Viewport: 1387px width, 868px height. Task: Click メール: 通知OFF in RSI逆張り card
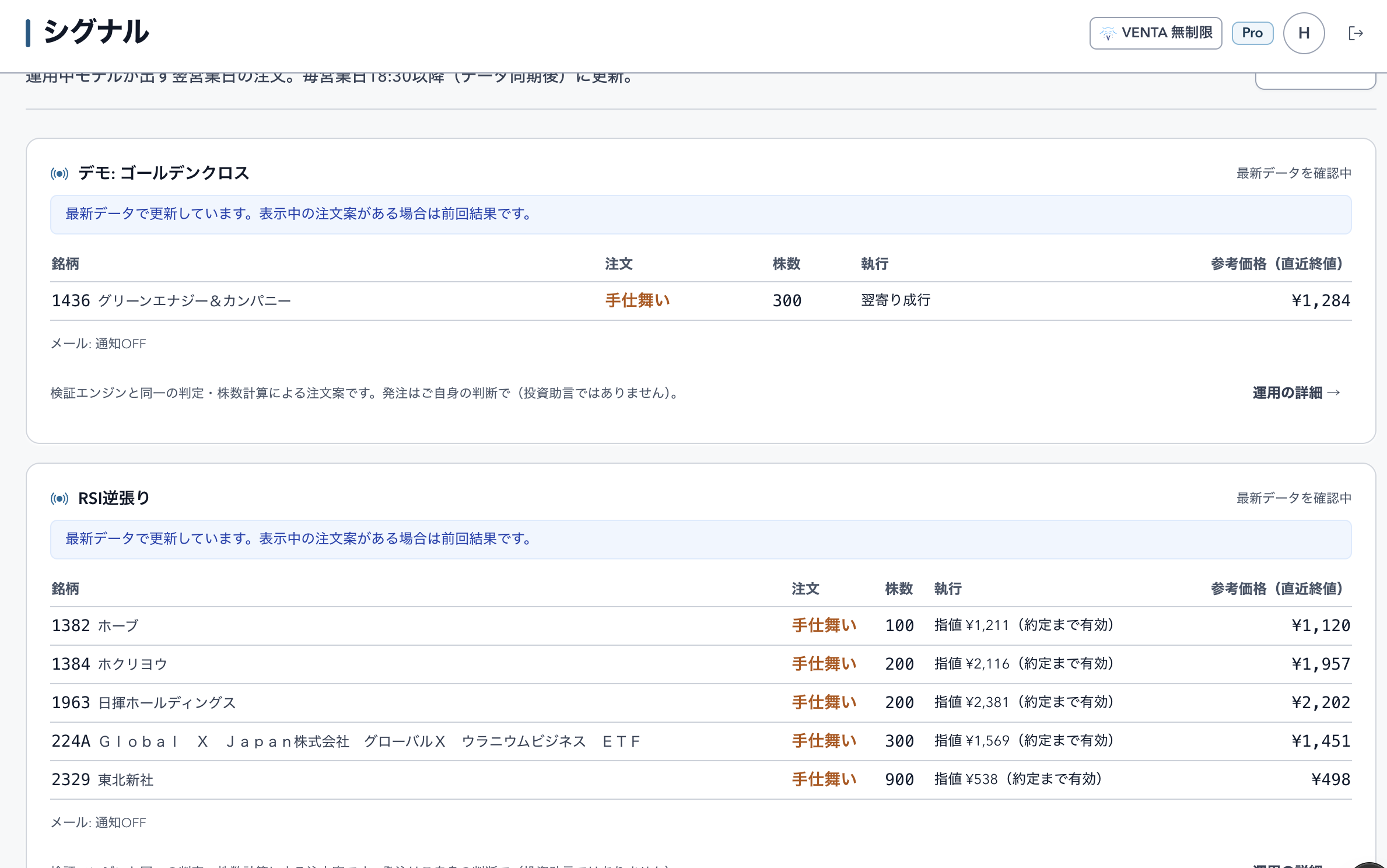coord(99,822)
